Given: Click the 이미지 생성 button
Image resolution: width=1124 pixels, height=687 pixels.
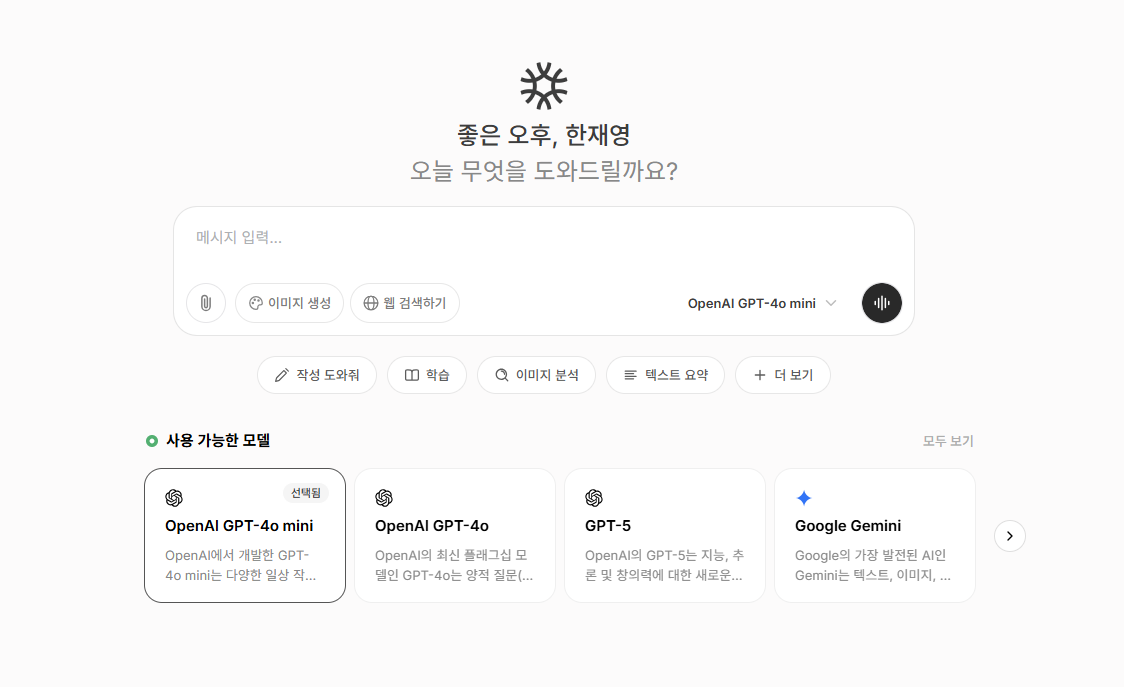Looking at the screenshot, I should (x=290, y=303).
